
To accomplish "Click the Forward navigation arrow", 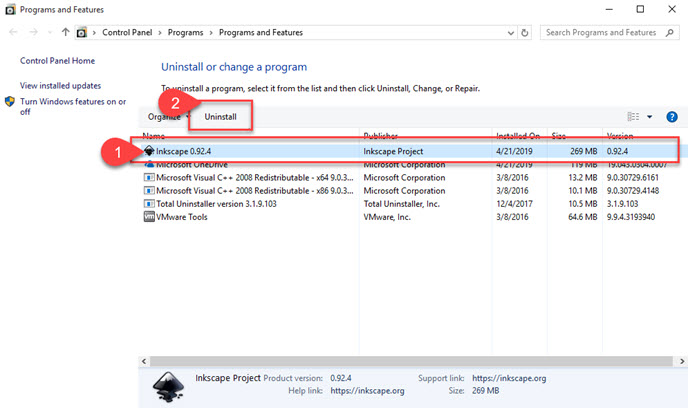I will point(33,32).
